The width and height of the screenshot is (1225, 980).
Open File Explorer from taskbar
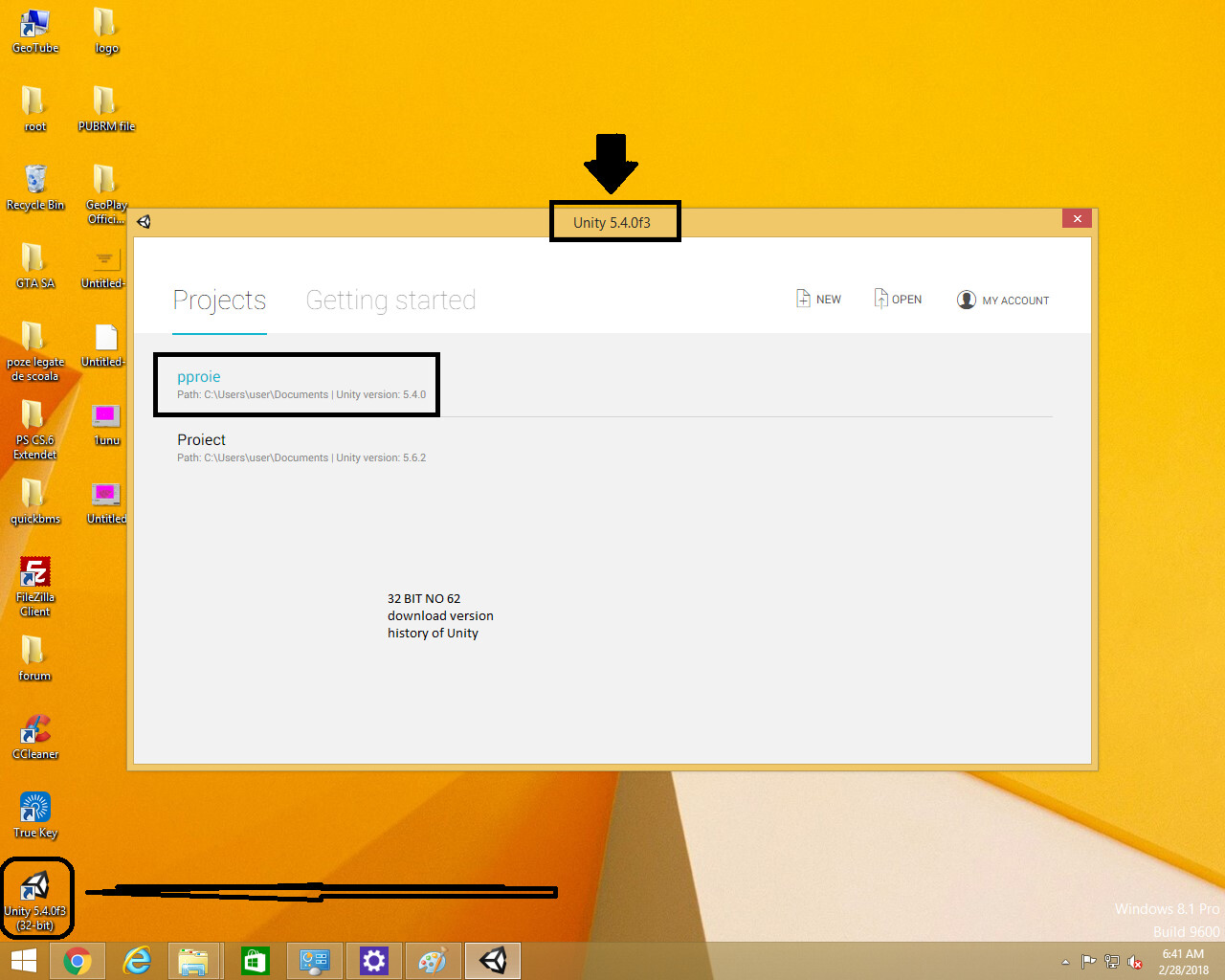(x=194, y=961)
